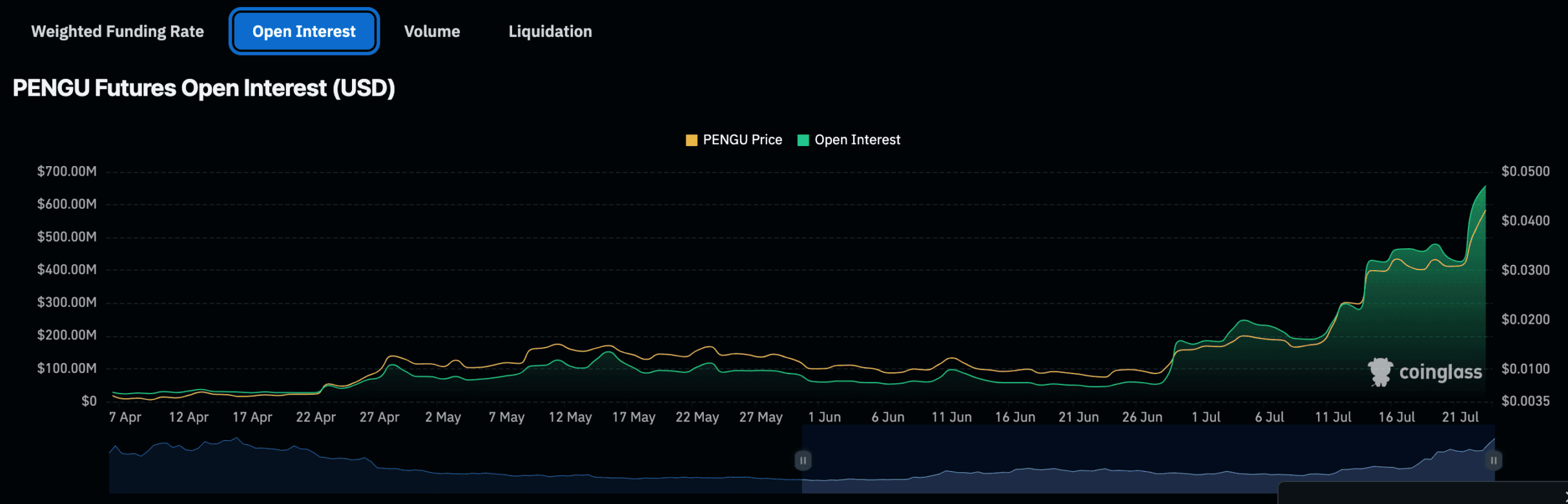Image resolution: width=1568 pixels, height=504 pixels.
Task: Click the '$600.00M' y-axis label
Action: (x=67, y=204)
